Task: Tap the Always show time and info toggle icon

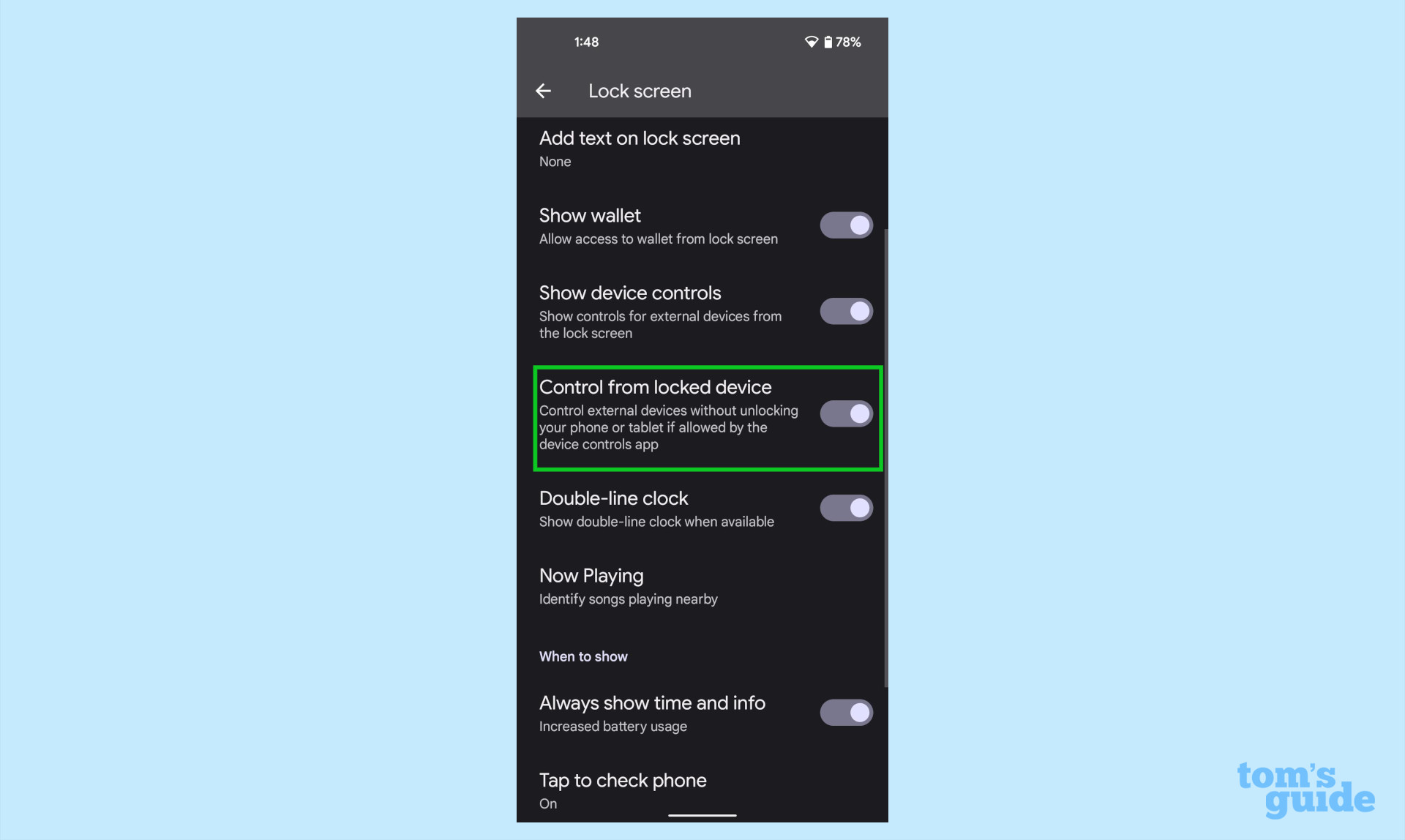Action: pyautogui.click(x=844, y=712)
